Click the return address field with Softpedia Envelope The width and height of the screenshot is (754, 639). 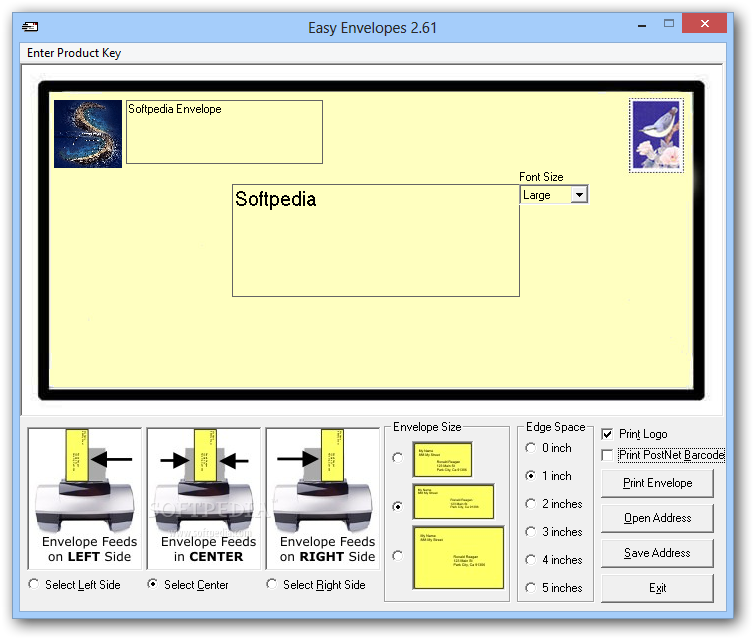224,132
